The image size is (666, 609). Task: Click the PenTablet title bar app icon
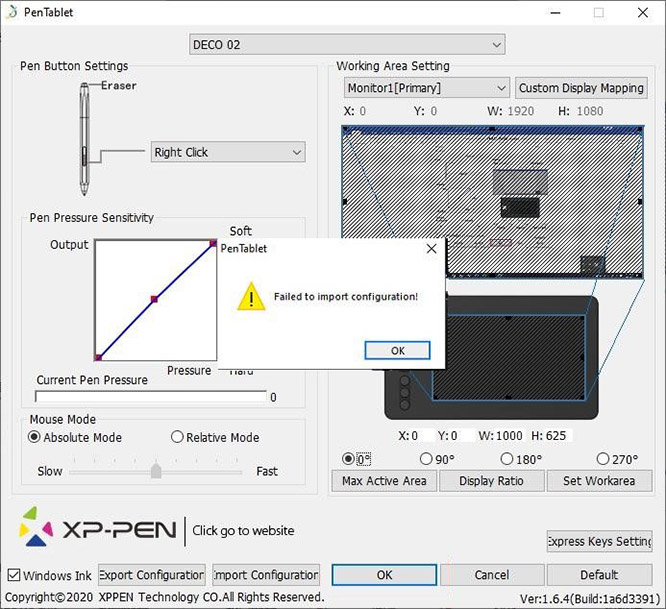(12, 12)
